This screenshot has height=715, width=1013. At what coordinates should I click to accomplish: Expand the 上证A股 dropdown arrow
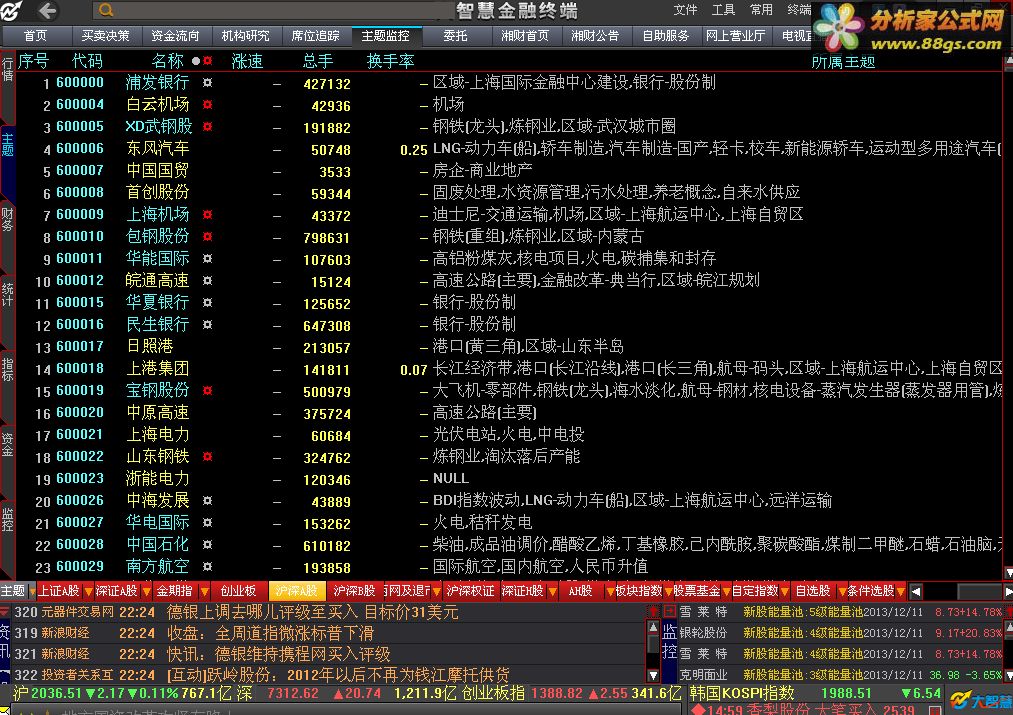pos(88,591)
